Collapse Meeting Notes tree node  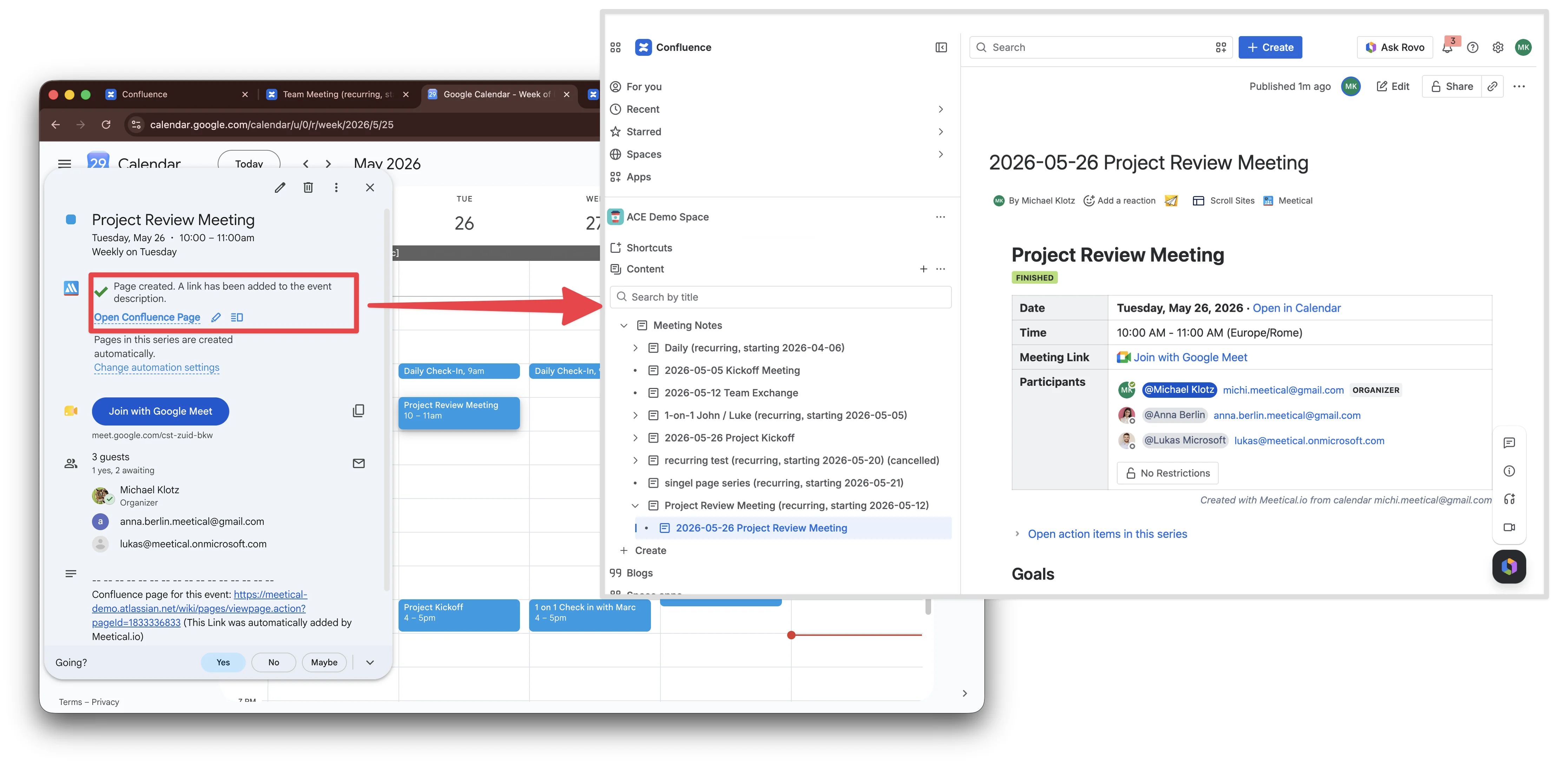click(623, 325)
